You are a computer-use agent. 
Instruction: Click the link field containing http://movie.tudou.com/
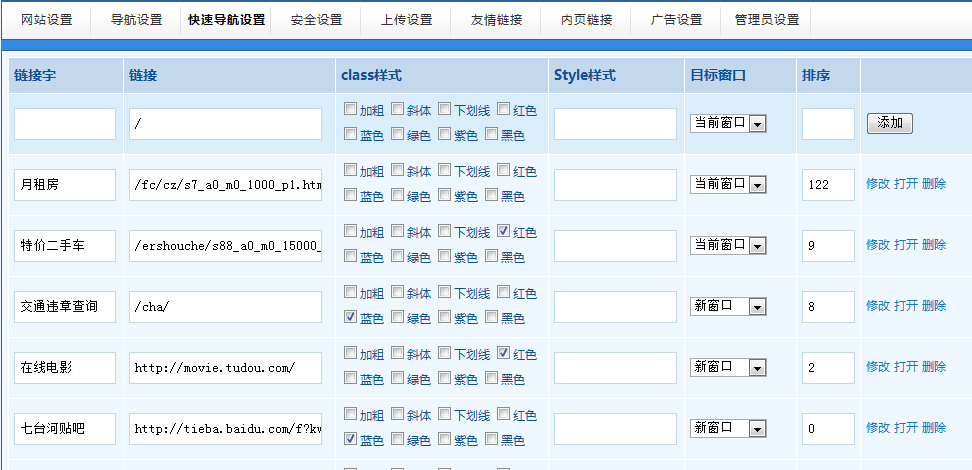click(x=225, y=368)
